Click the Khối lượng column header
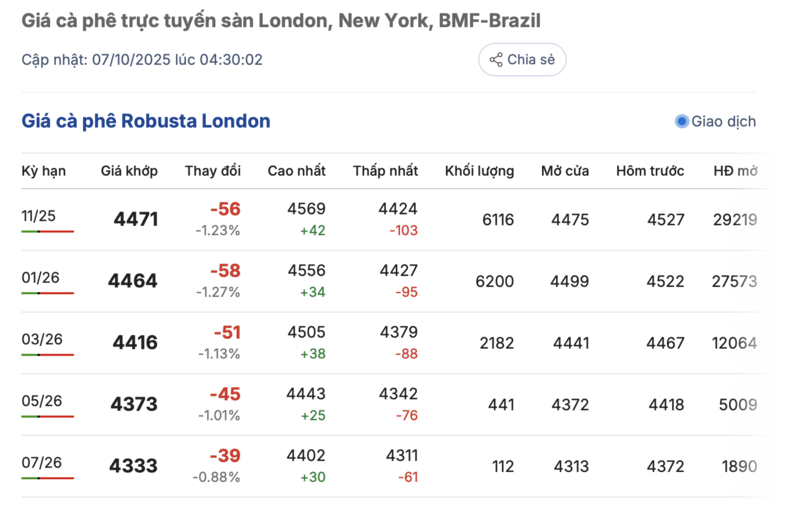Viewport: 800px width, 507px height. pos(479,171)
